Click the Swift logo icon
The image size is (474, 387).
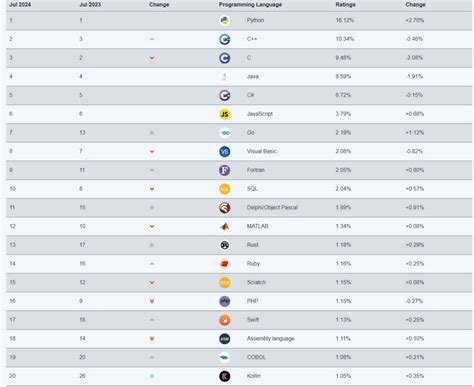coord(225,320)
